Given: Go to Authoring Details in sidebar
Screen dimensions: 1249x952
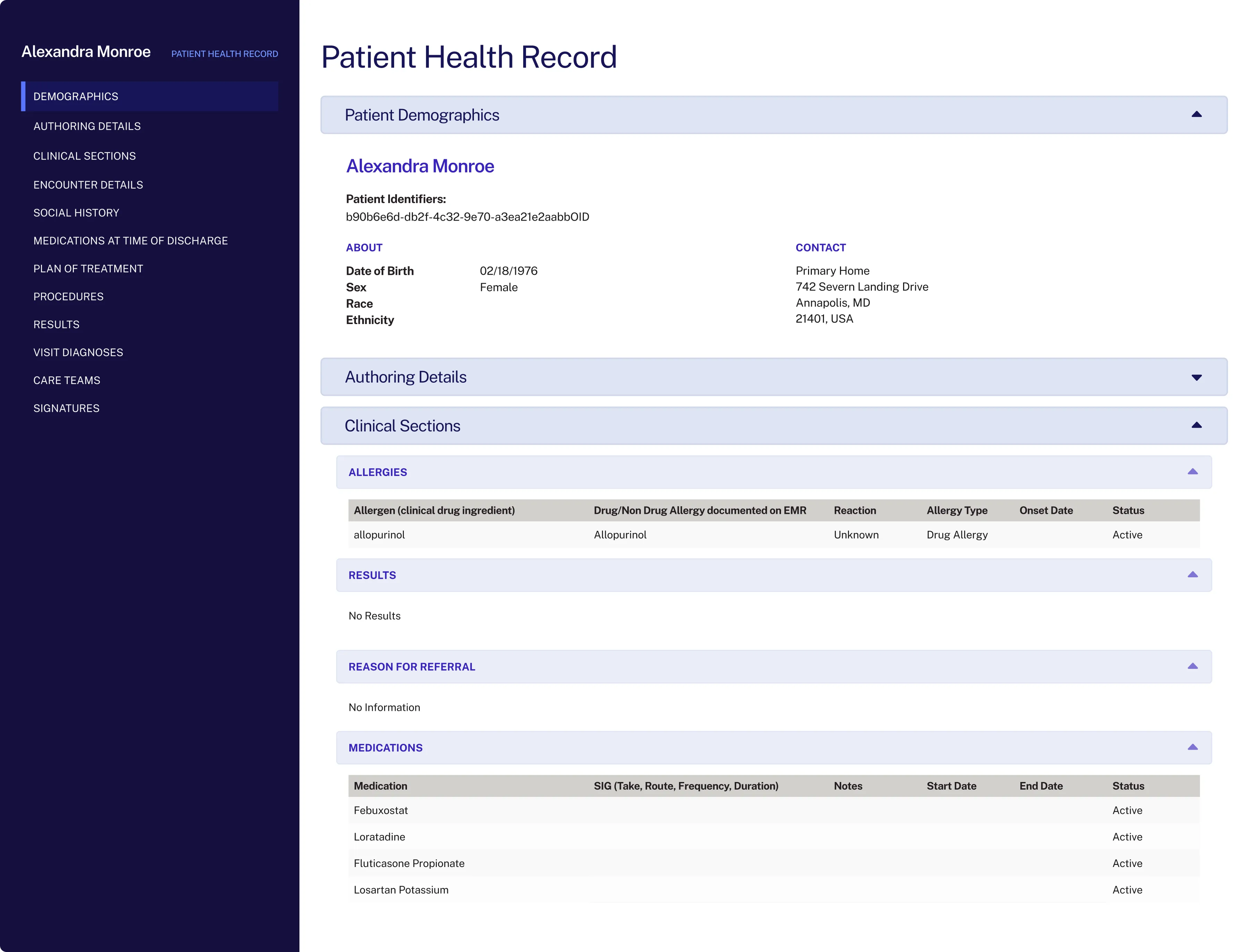Looking at the screenshot, I should (87, 126).
